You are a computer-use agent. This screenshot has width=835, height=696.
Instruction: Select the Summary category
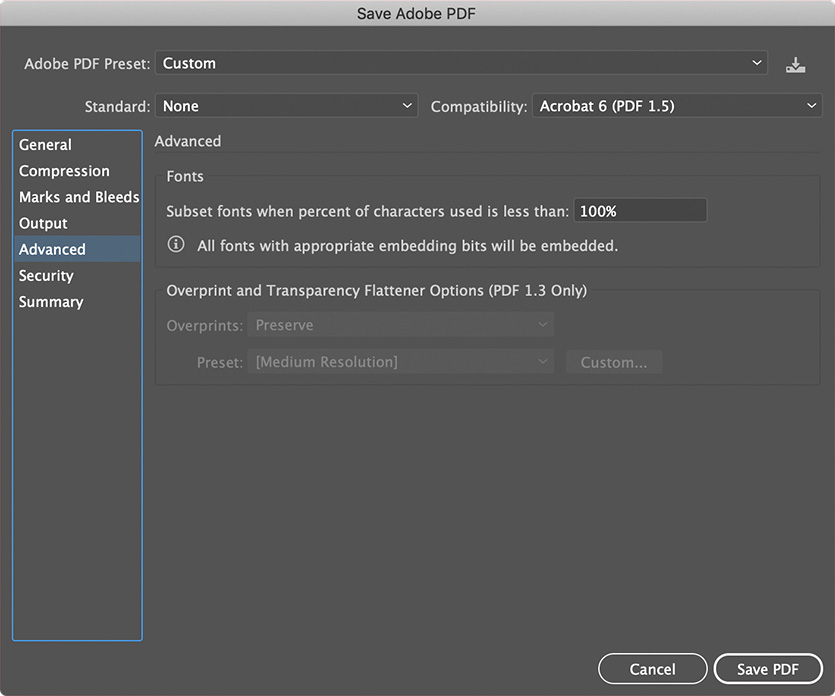pyautogui.click(x=77, y=301)
